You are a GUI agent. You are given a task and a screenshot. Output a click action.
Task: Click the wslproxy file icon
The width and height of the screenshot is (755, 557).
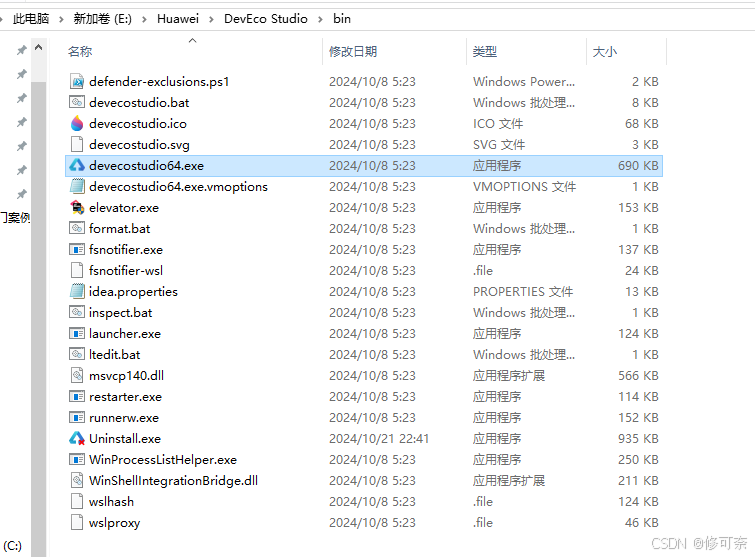(x=77, y=522)
